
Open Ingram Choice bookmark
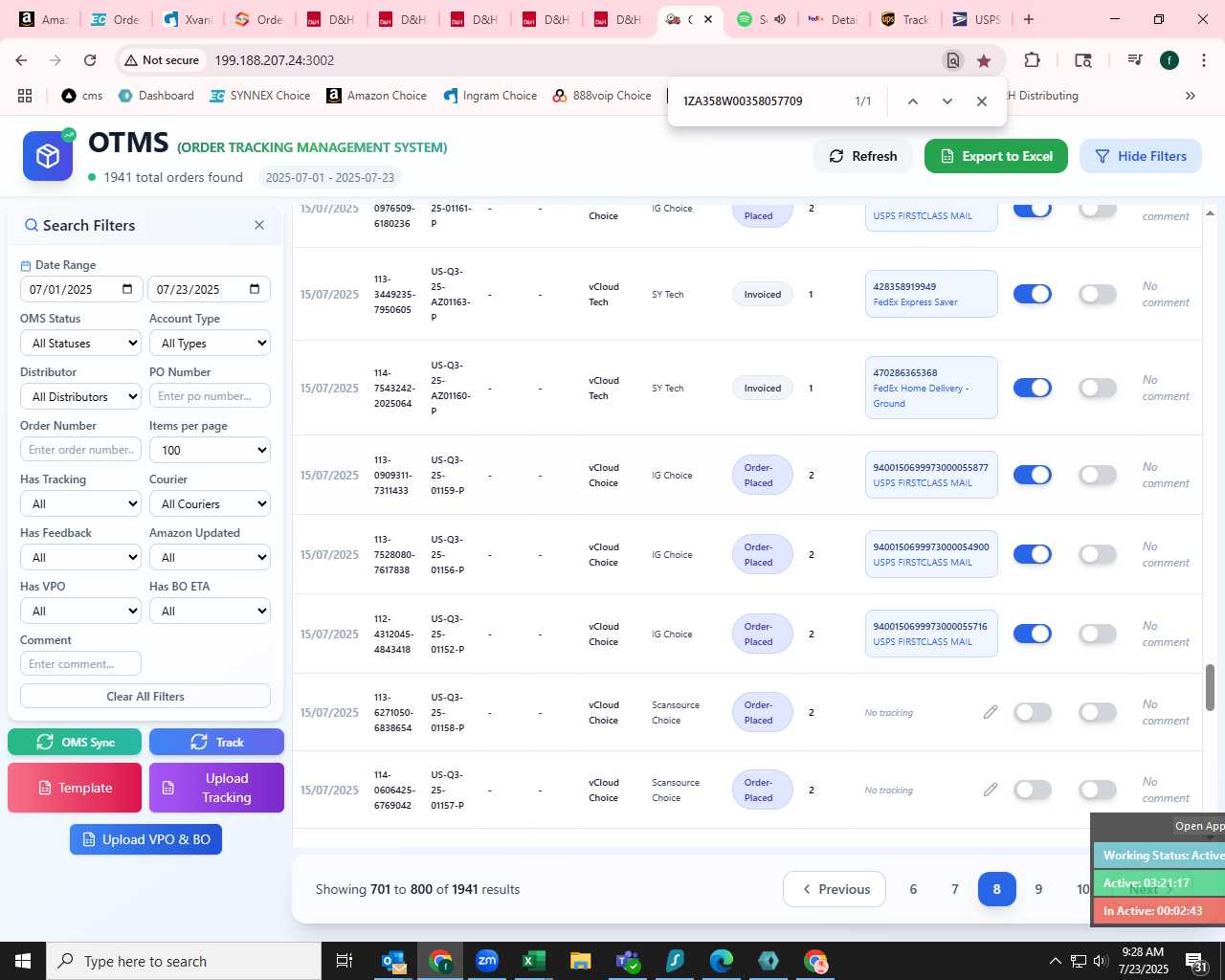pyautogui.click(x=490, y=96)
